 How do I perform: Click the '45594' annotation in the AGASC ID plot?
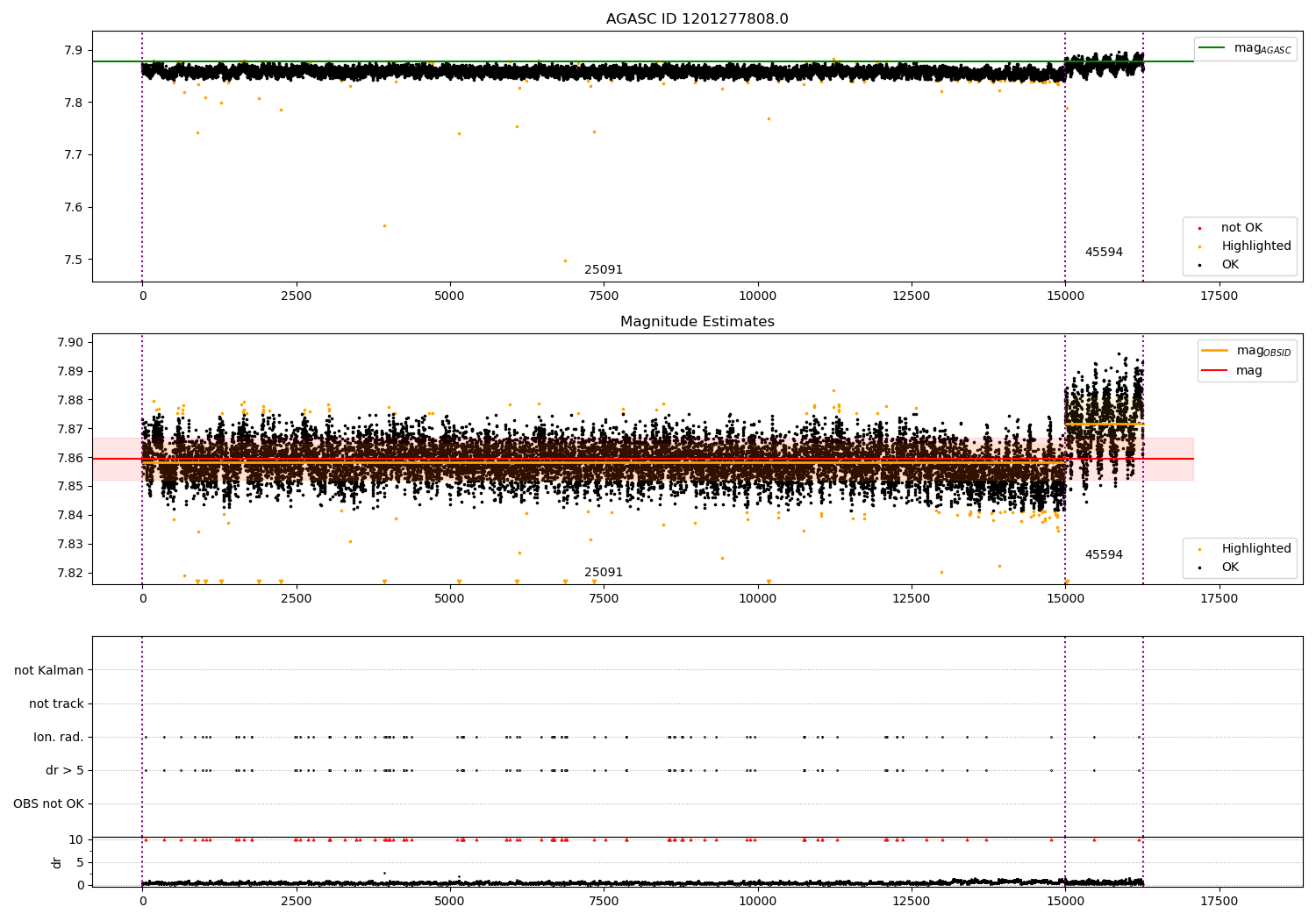[x=1104, y=253]
